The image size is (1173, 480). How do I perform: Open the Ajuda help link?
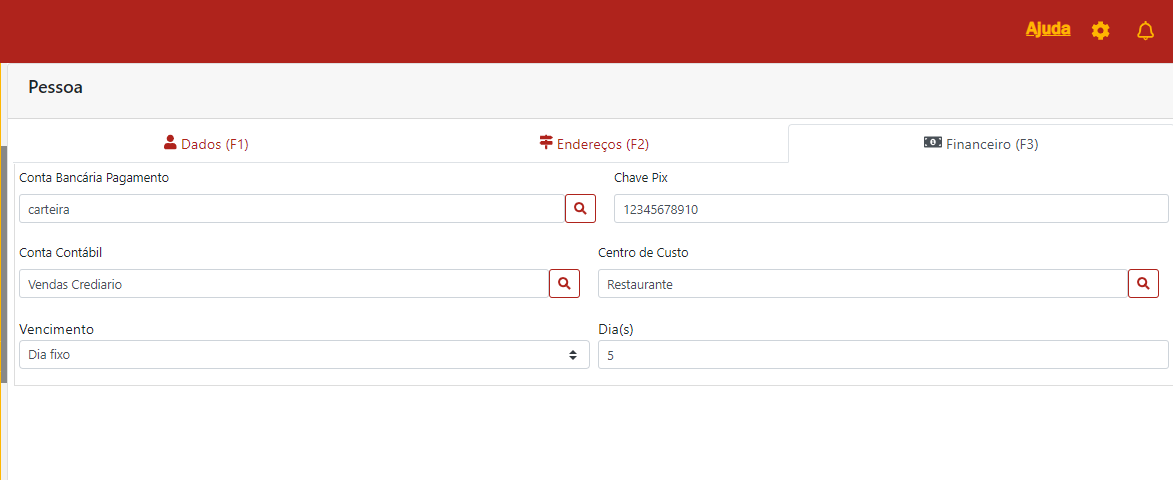1047,29
